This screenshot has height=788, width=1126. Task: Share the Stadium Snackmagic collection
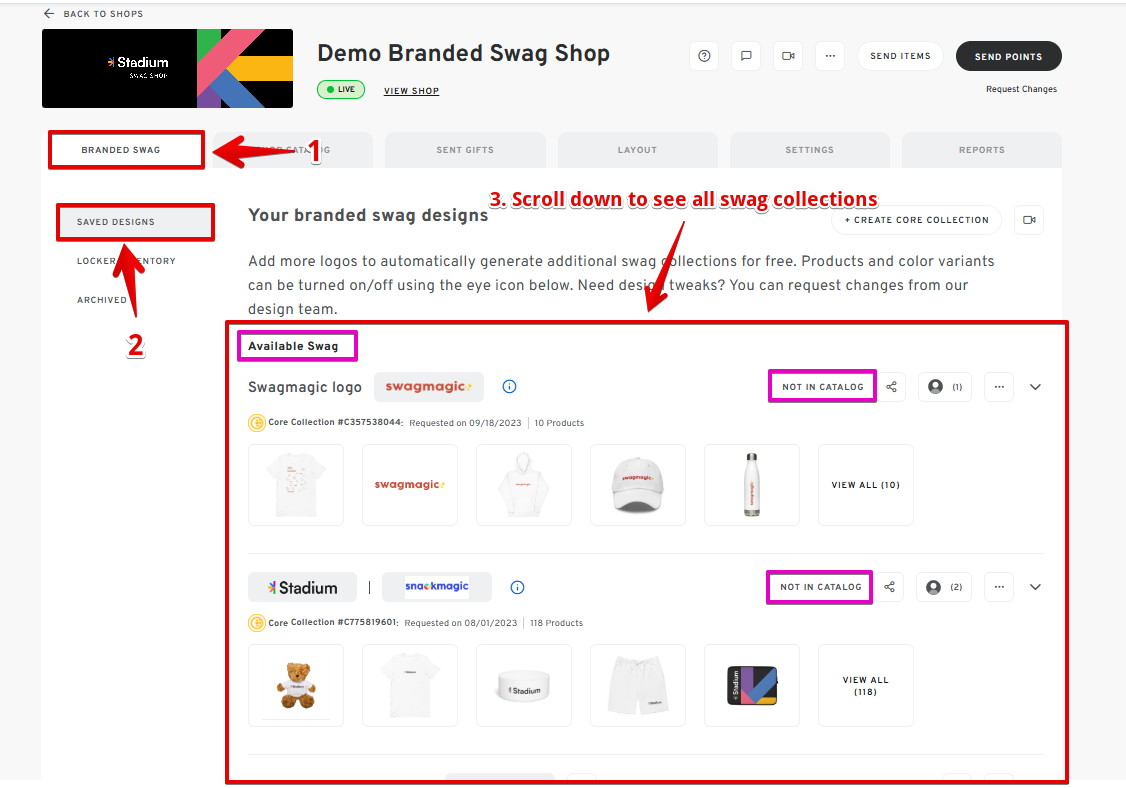click(890, 587)
